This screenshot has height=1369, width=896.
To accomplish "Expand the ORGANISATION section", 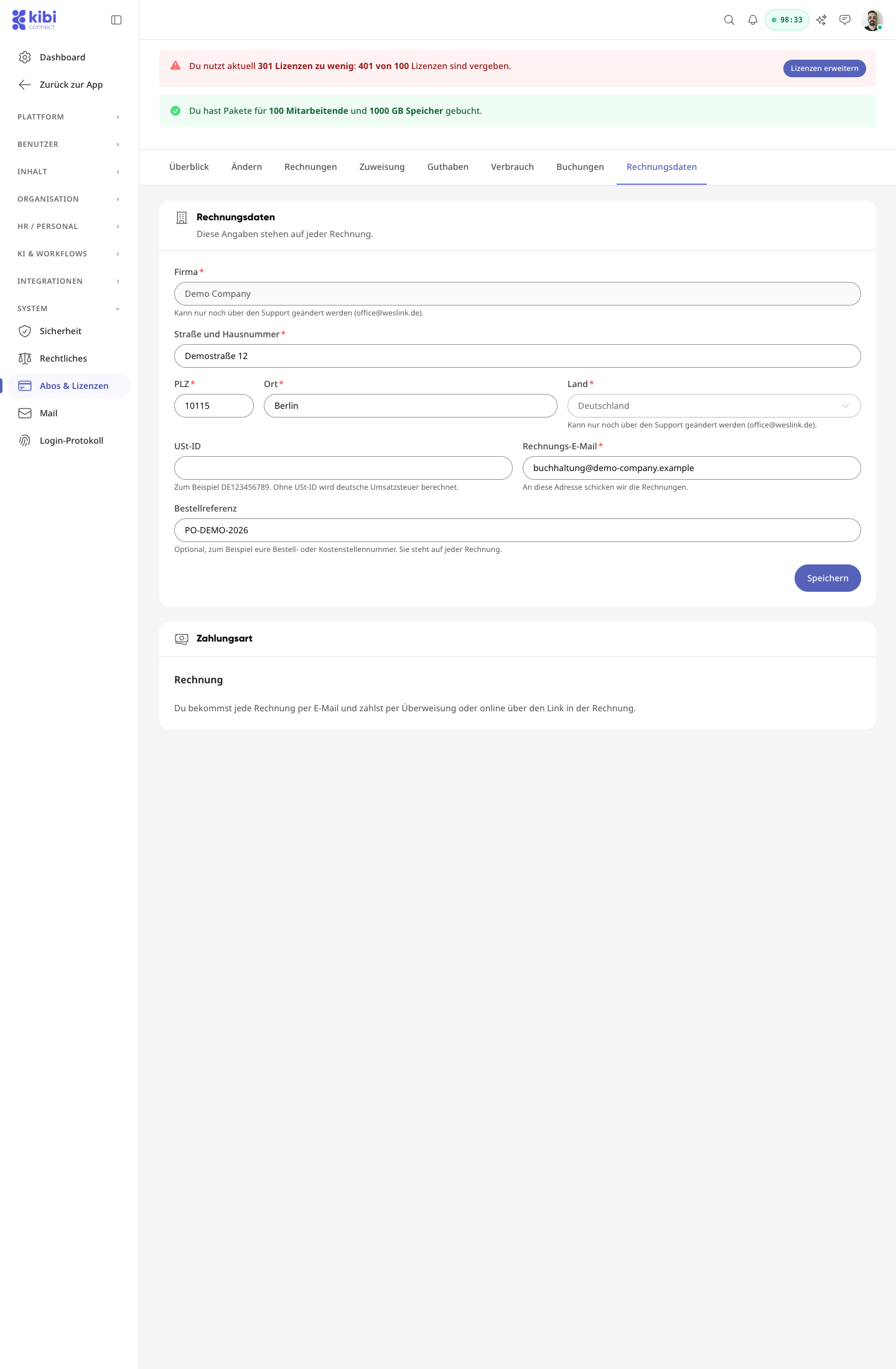I will [69, 199].
